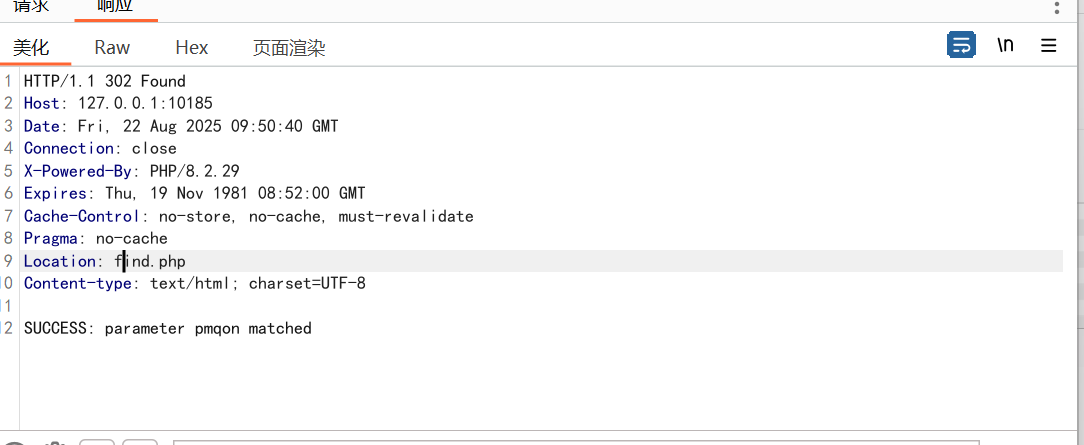Switch to the 美化 view

click(x=31, y=47)
